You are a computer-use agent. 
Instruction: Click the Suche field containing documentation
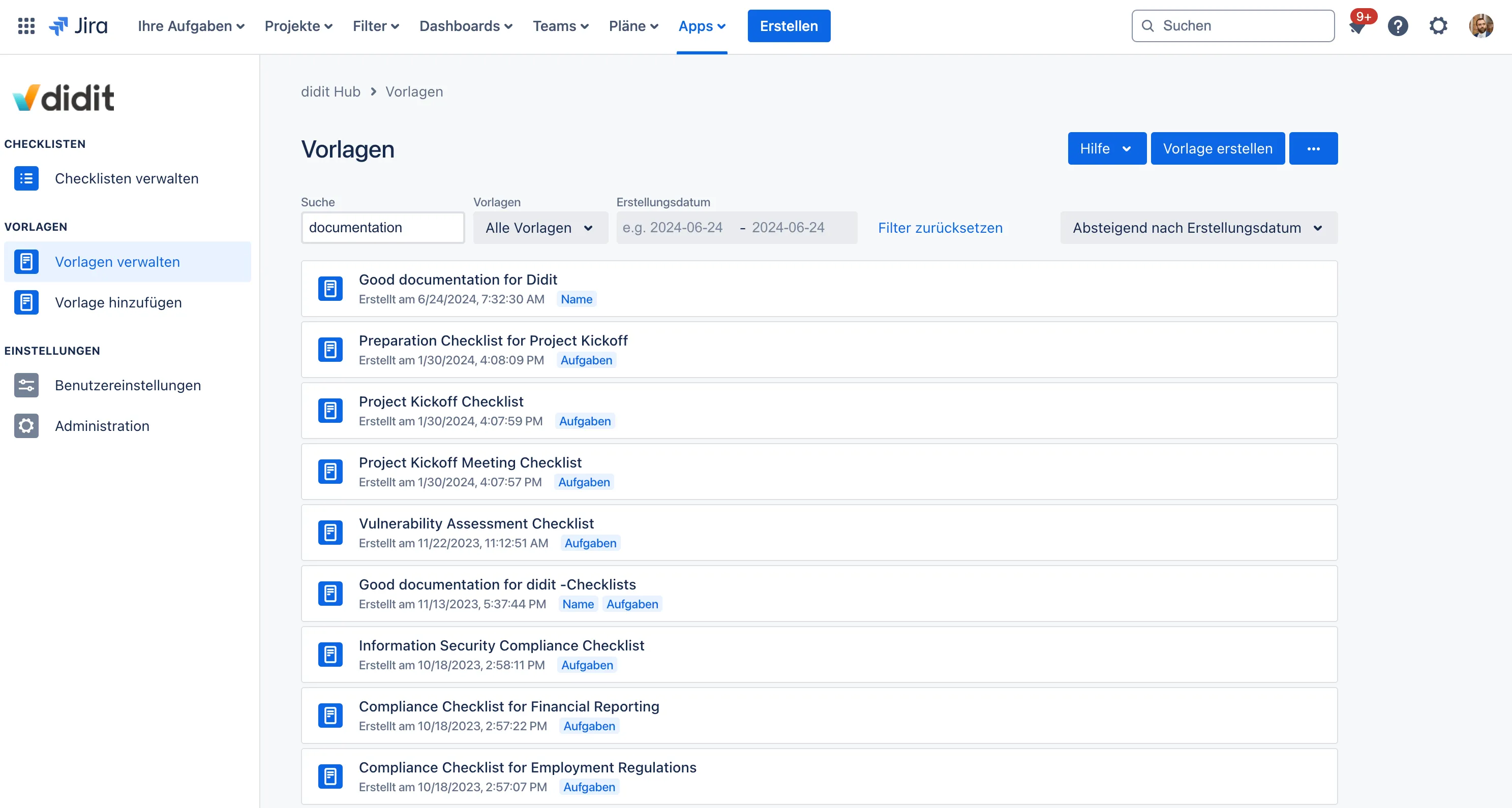[x=383, y=228]
